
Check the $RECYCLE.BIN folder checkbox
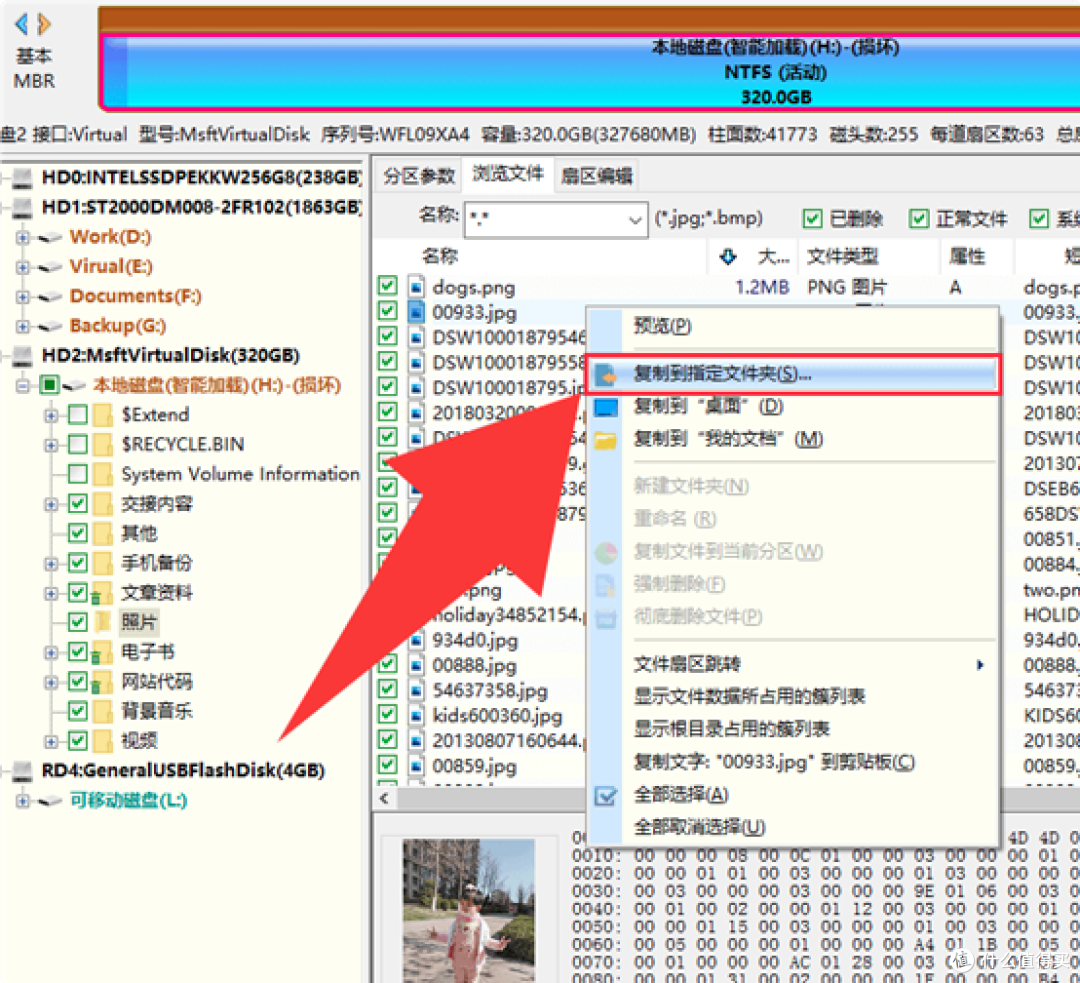point(78,444)
